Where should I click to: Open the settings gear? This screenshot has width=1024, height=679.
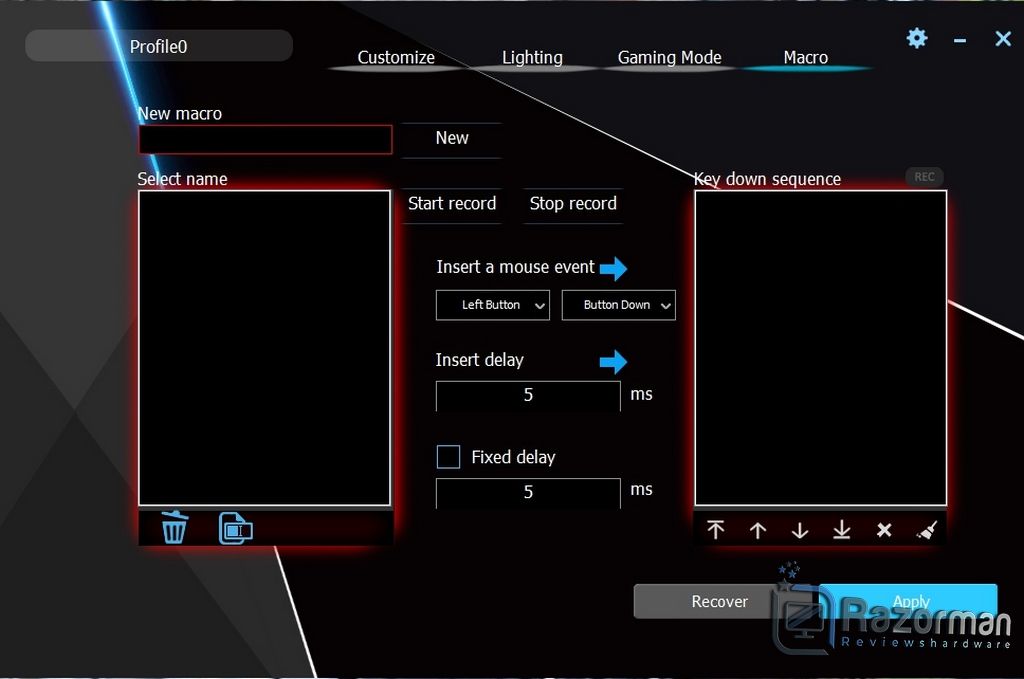click(917, 38)
